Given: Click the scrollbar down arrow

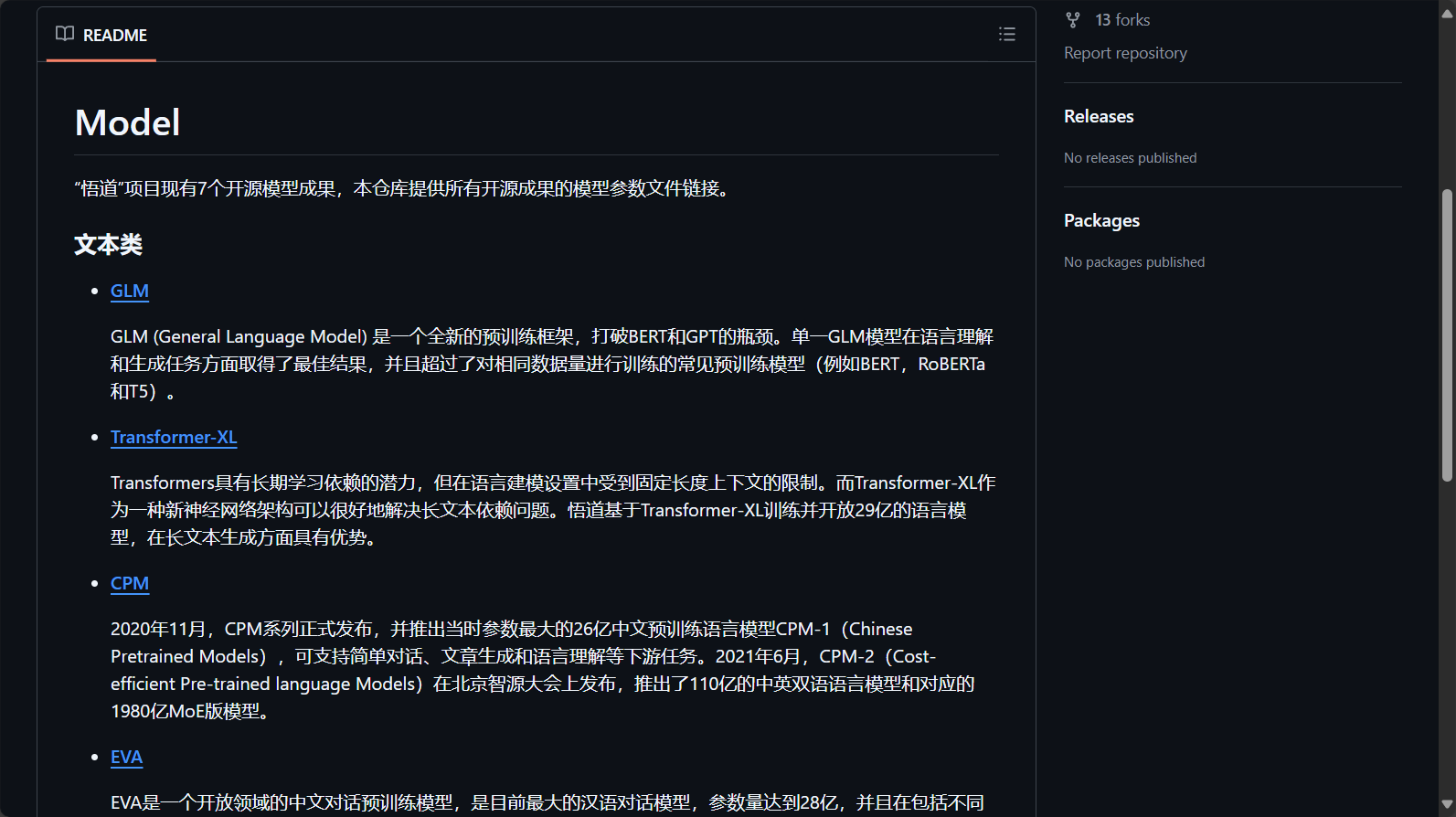Looking at the screenshot, I should pyautogui.click(x=1447, y=805).
